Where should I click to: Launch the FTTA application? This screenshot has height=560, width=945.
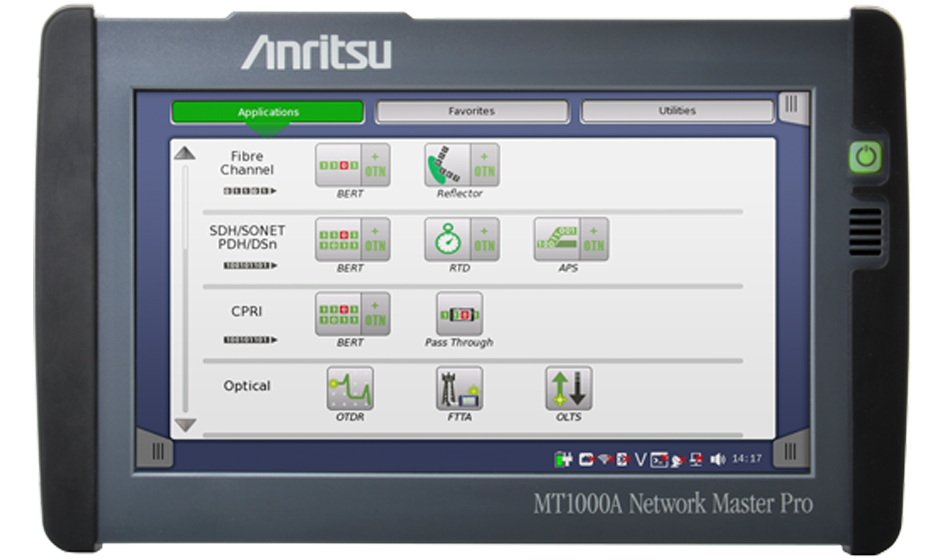tap(459, 389)
